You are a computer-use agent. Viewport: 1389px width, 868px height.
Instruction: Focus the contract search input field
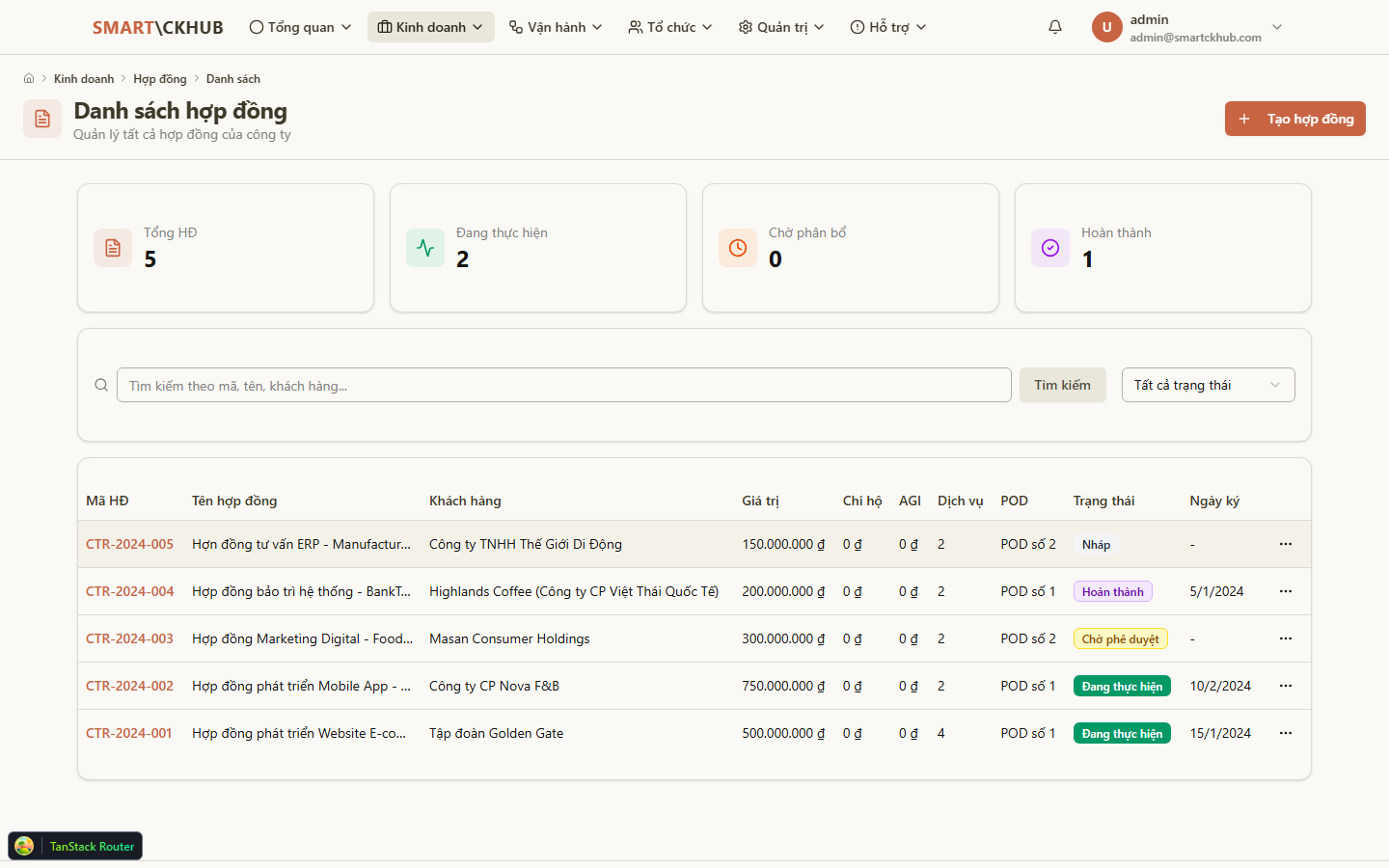point(563,385)
